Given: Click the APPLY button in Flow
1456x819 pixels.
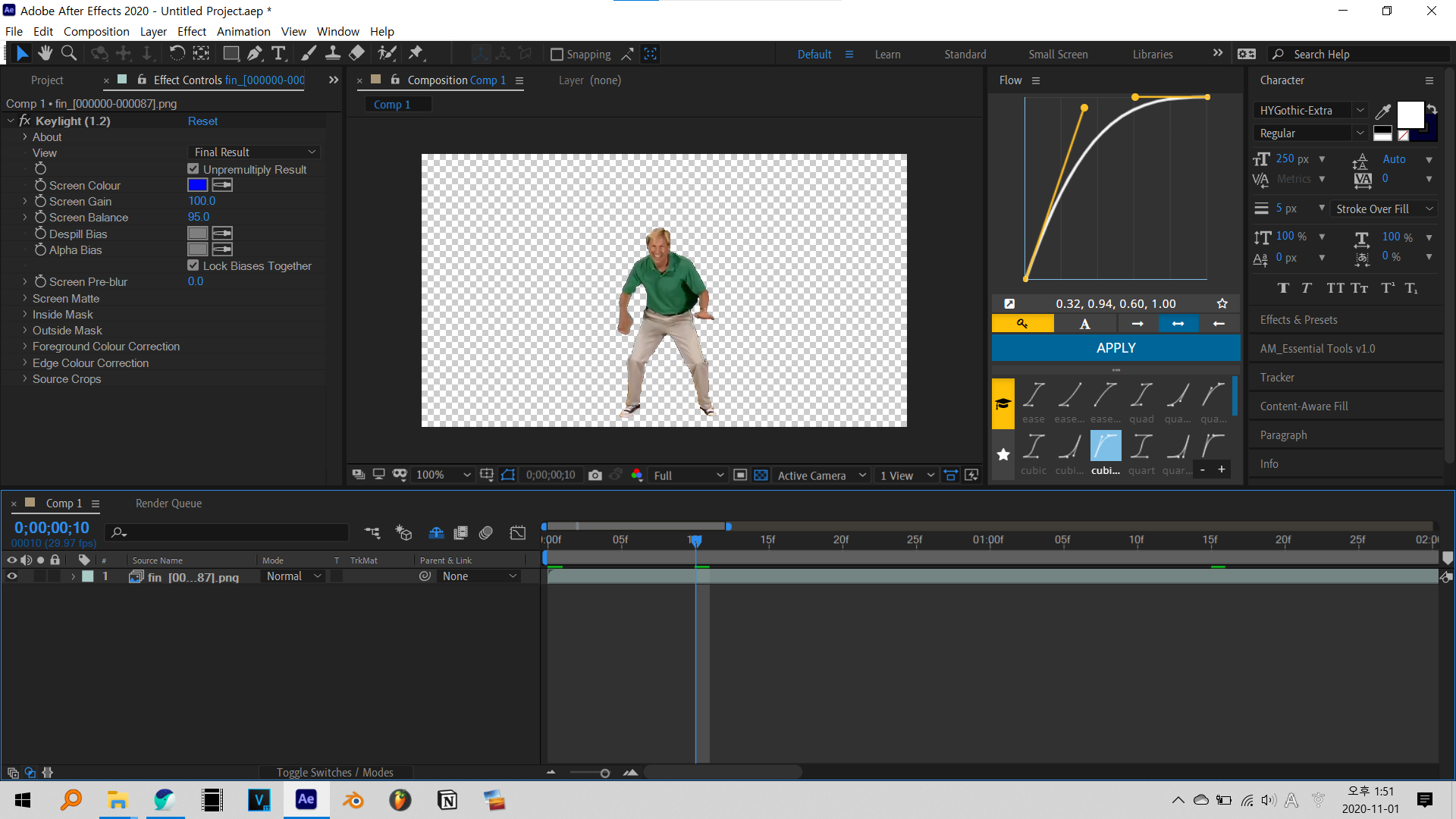Looking at the screenshot, I should tap(1116, 348).
